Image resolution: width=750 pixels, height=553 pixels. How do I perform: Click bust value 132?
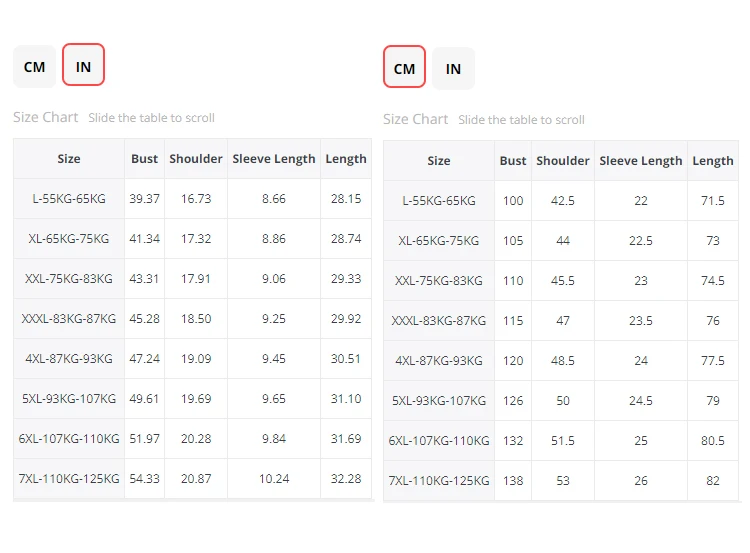[513, 441]
